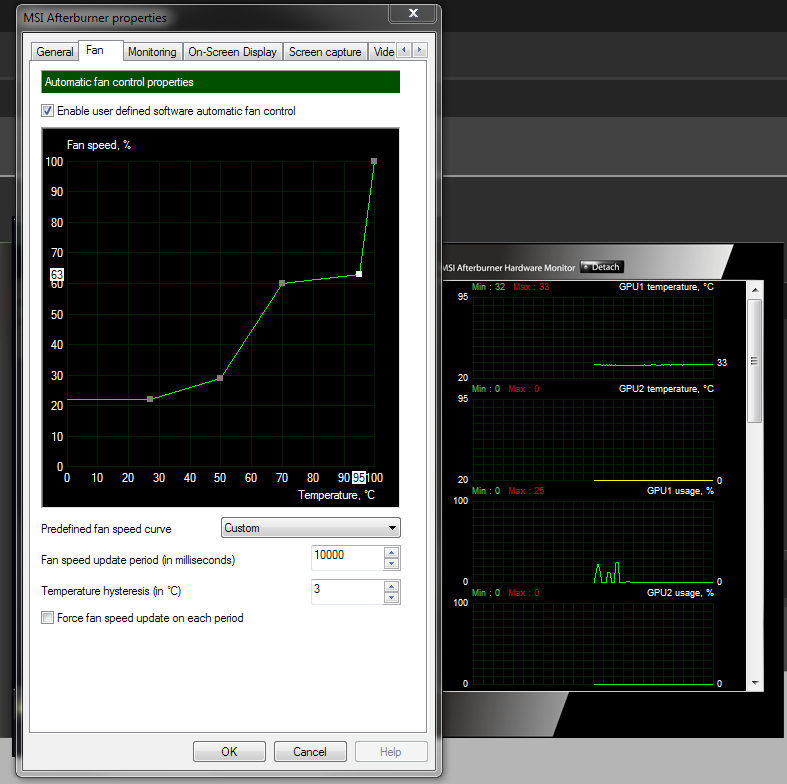Open the Monitoring tab

point(152,52)
